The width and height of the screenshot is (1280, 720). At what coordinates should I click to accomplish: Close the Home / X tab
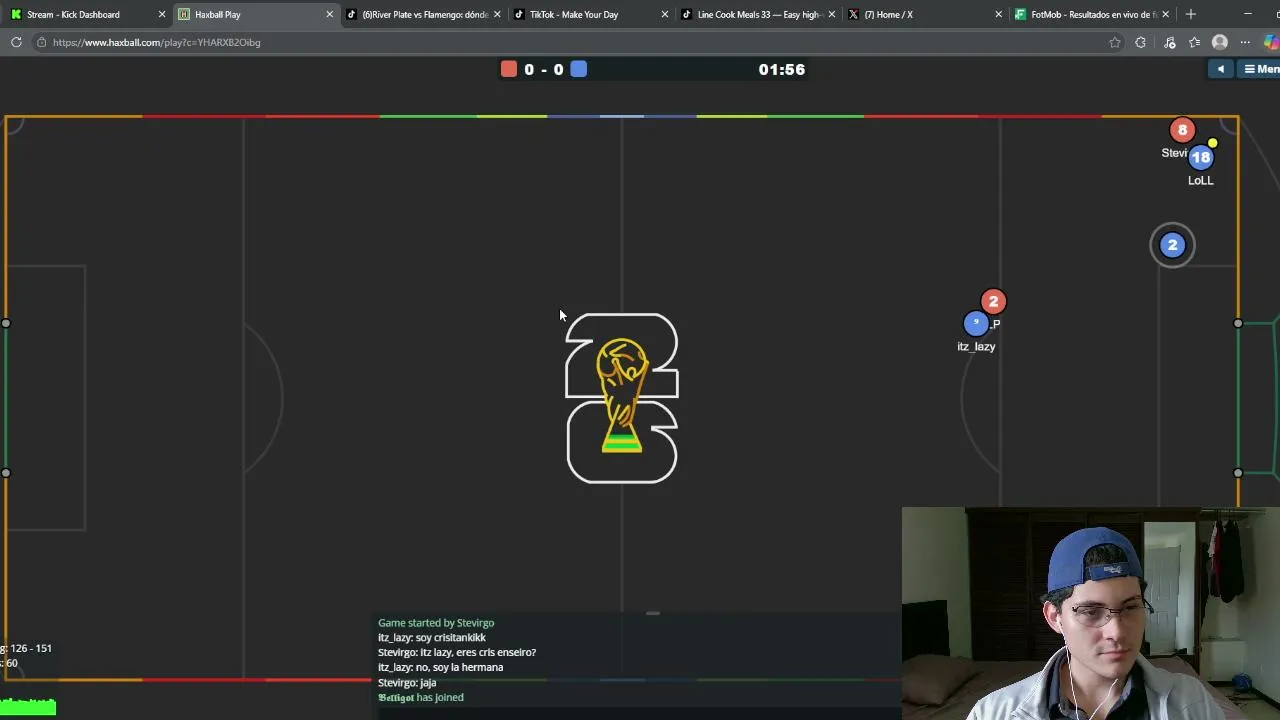(998, 14)
